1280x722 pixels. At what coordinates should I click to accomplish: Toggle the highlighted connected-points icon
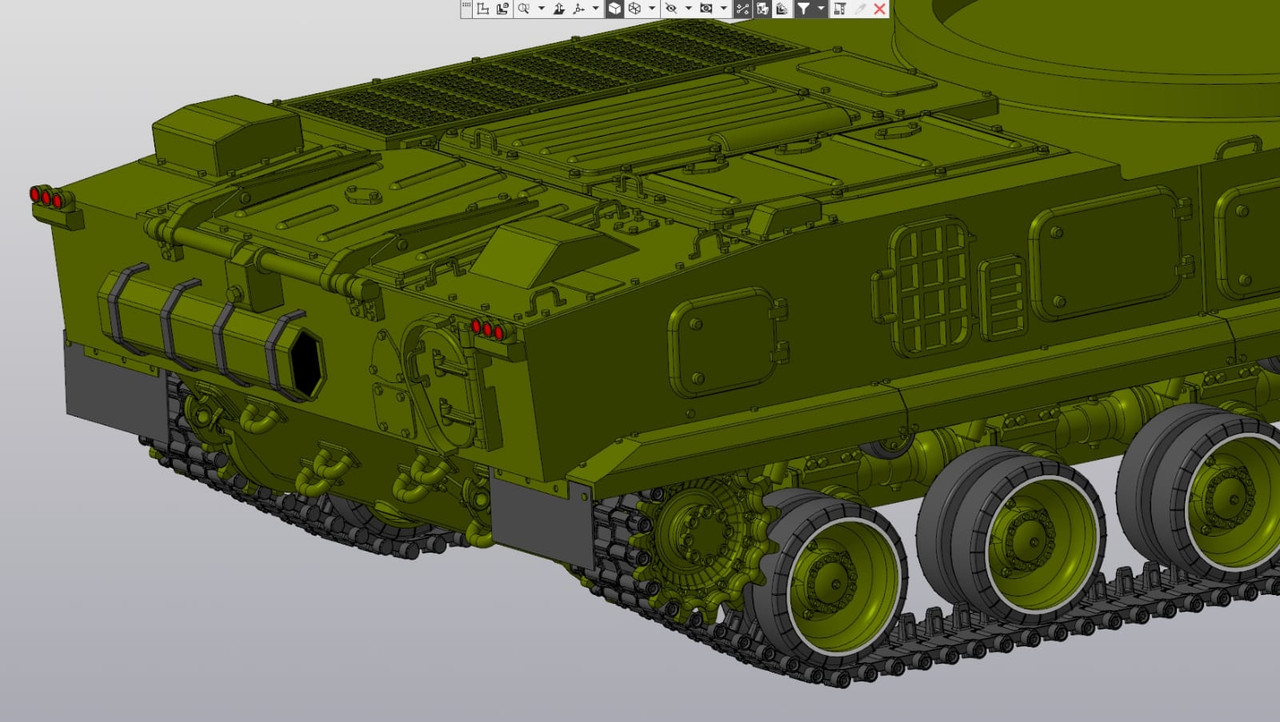tap(742, 8)
